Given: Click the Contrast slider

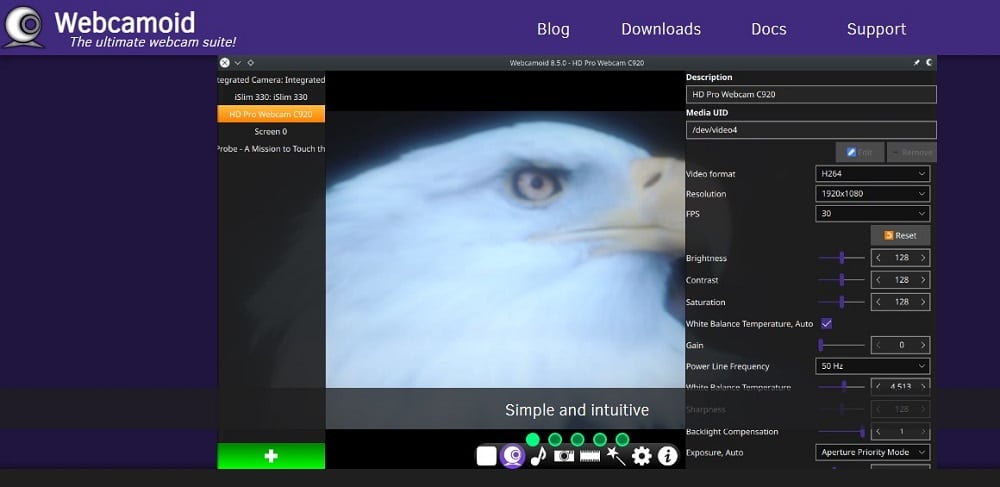Looking at the screenshot, I should coord(841,279).
